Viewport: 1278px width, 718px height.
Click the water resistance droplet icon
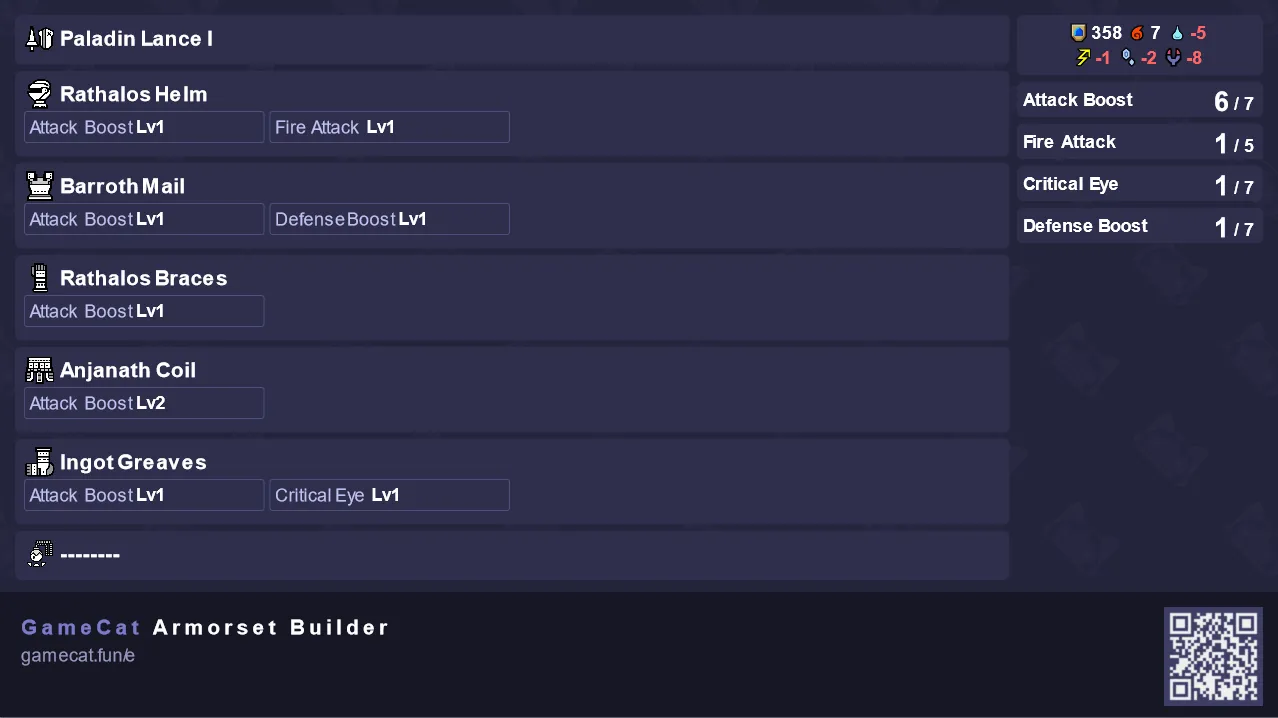coord(1177,33)
